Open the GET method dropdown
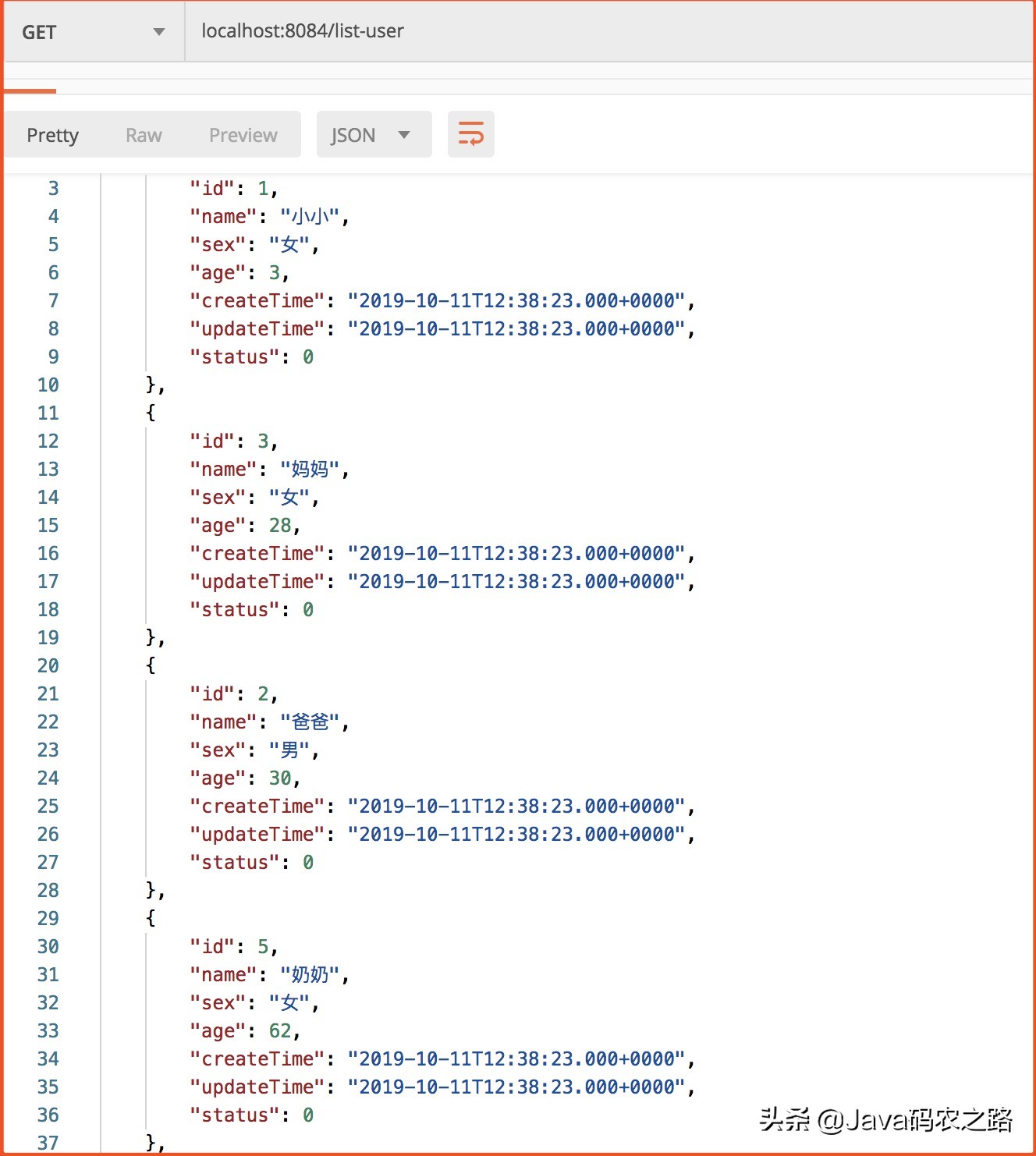Viewport: 1036px width, 1156px height. point(94,32)
